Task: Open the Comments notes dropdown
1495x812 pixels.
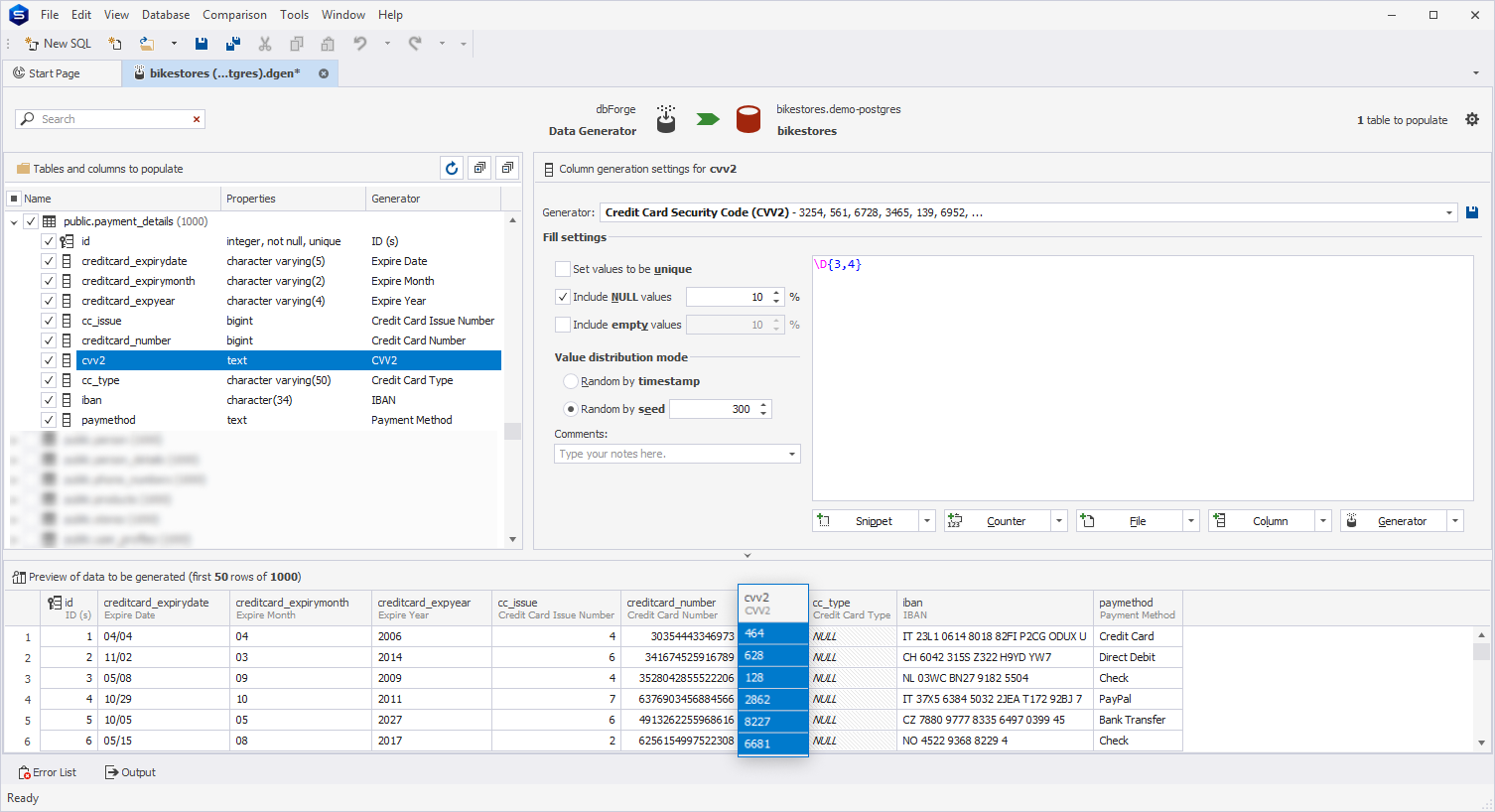Action: click(792, 454)
